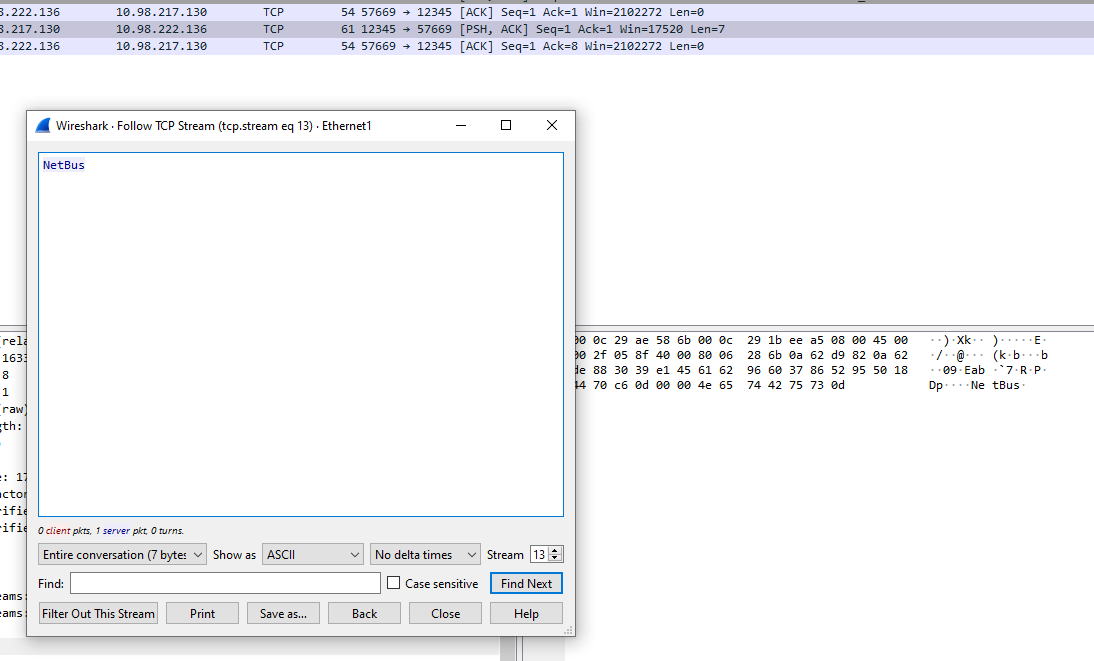Click the NetBus text in stream content
The width and height of the screenshot is (1094, 661).
pyautogui.click(x=64, y=166)
